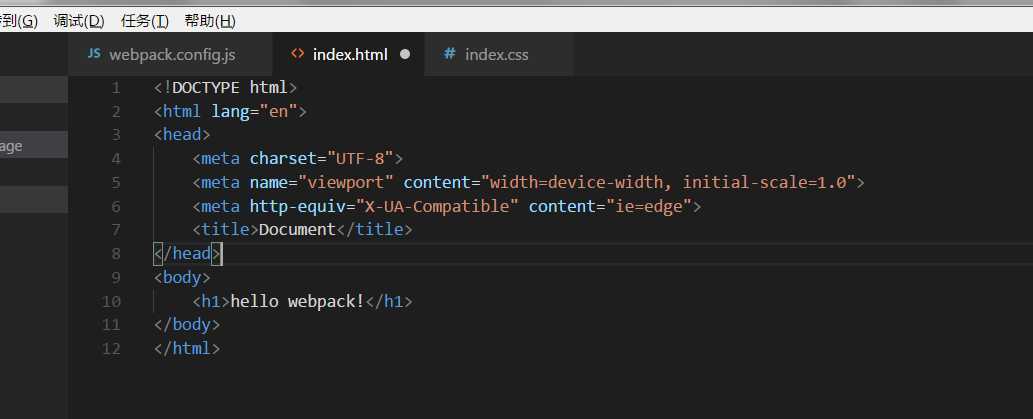
Task: Open the 调试(D) menu
Action: (x=79, y=21)
